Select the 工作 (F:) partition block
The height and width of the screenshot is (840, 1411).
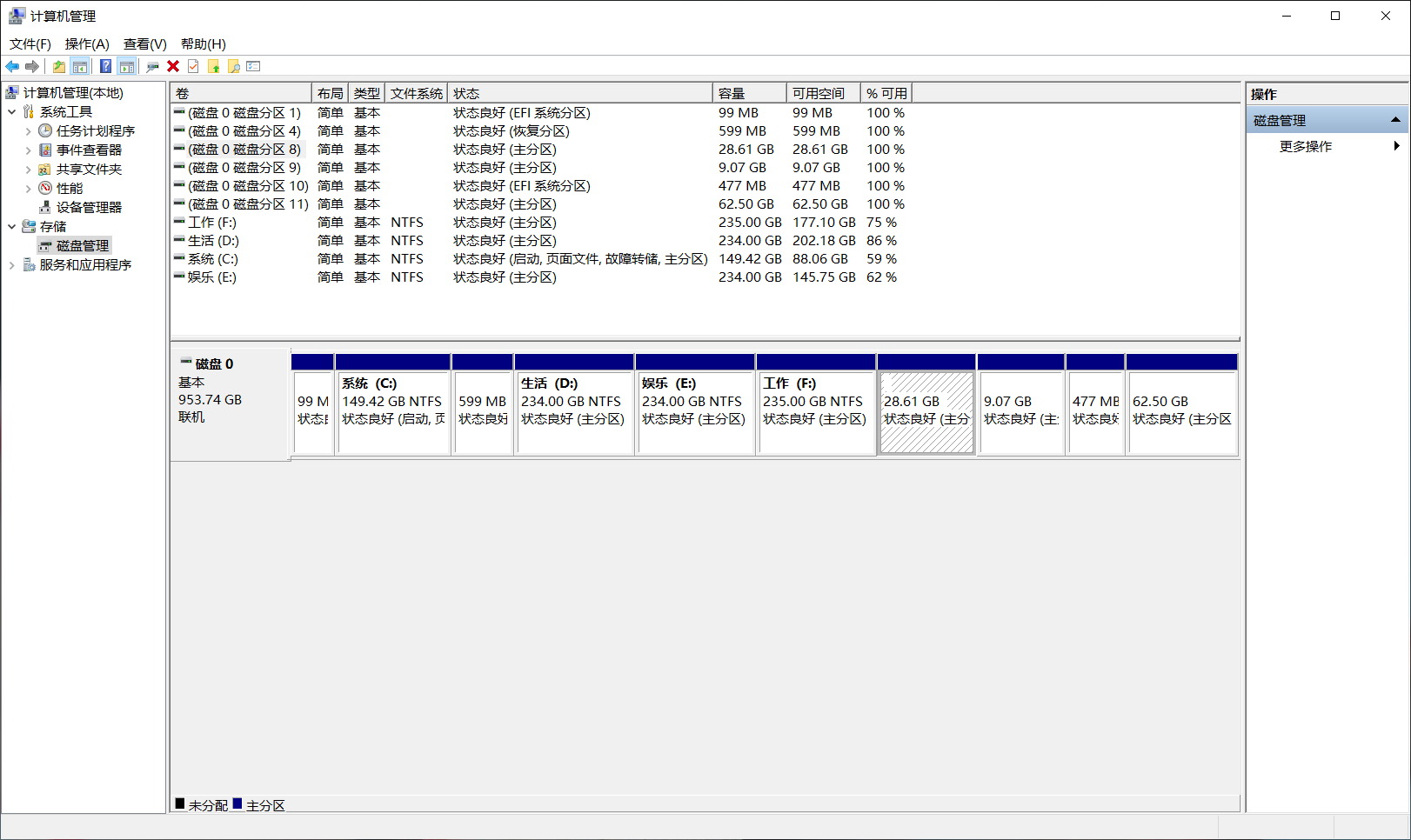click(816, 404)
